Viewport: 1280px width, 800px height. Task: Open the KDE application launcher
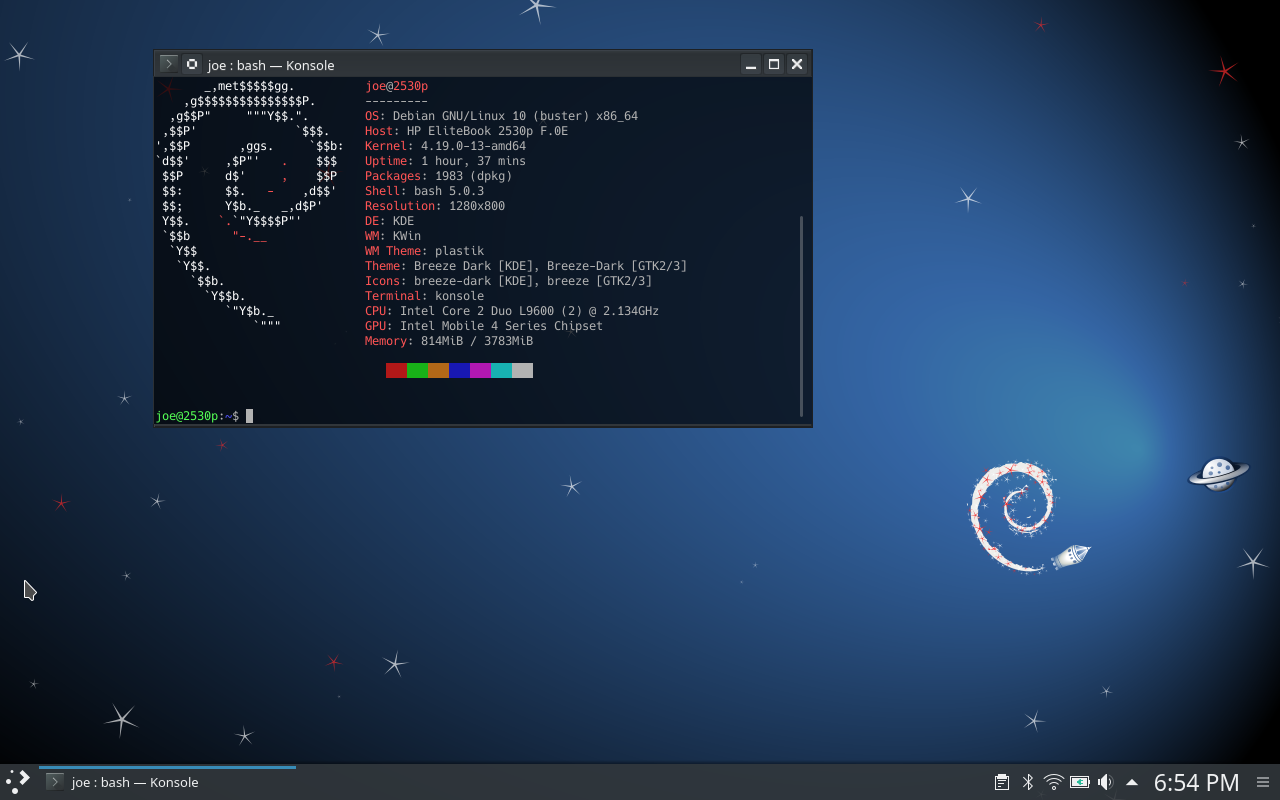[18, 781]
